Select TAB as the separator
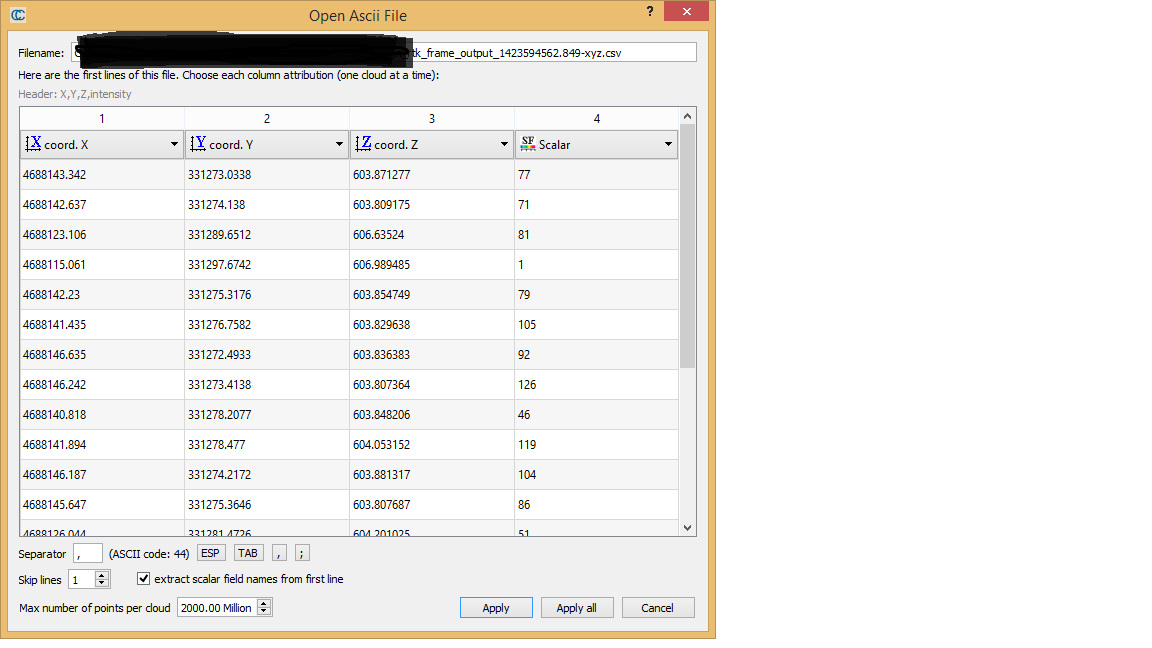 pyautogui.click(x=248, y=552)
